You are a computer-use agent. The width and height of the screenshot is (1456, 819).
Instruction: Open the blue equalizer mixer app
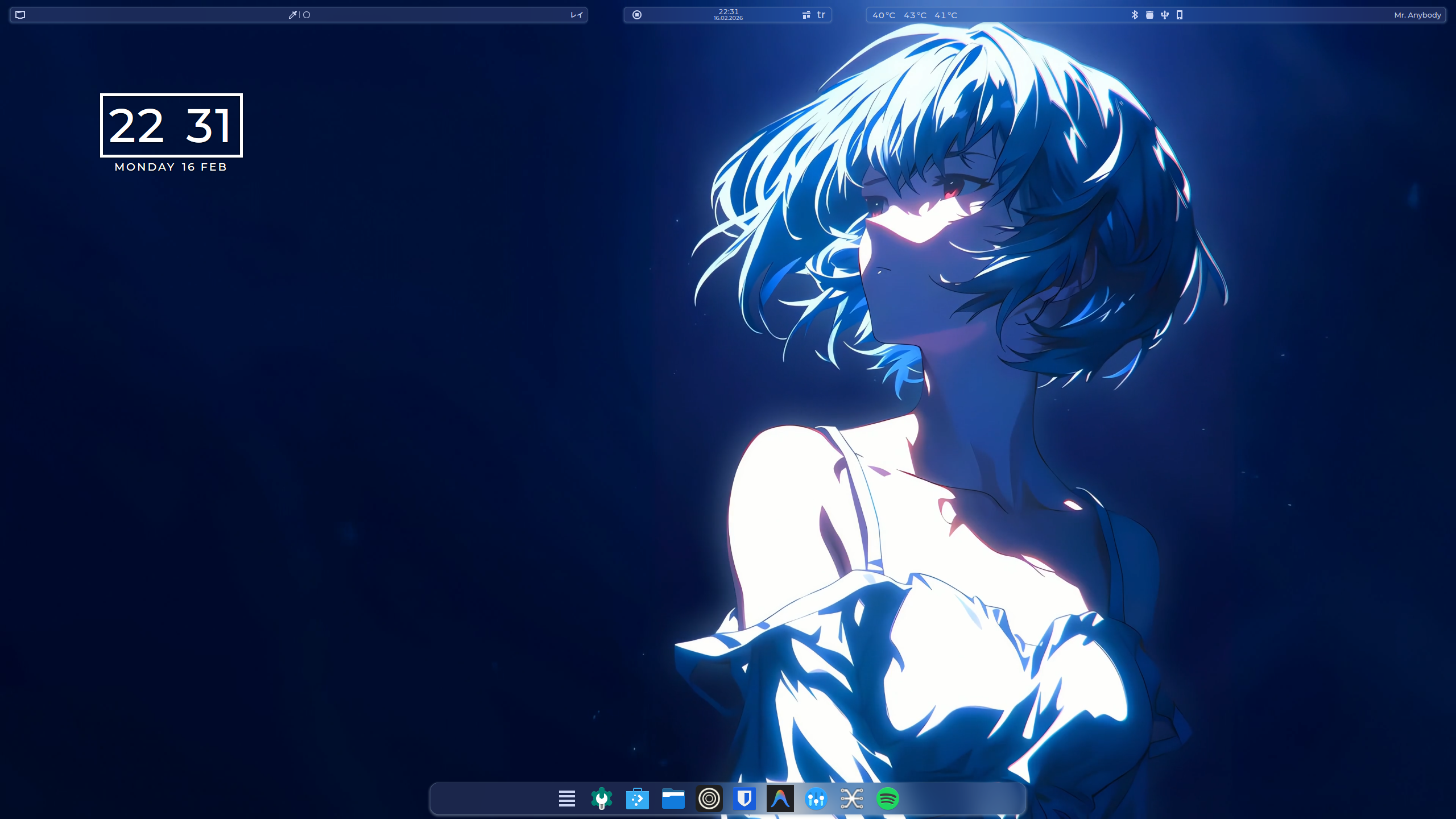(x=816, y=799)
